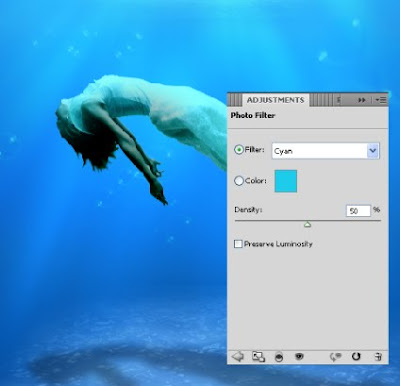This screenshot has width=400, height=386.
Task: Focus the Density percentage field
Action: [358, 211]
